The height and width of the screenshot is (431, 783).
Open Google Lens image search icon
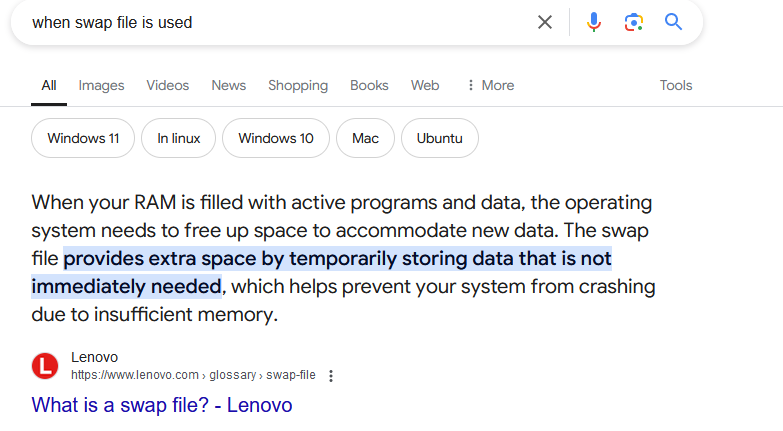(x=634, y=22)
